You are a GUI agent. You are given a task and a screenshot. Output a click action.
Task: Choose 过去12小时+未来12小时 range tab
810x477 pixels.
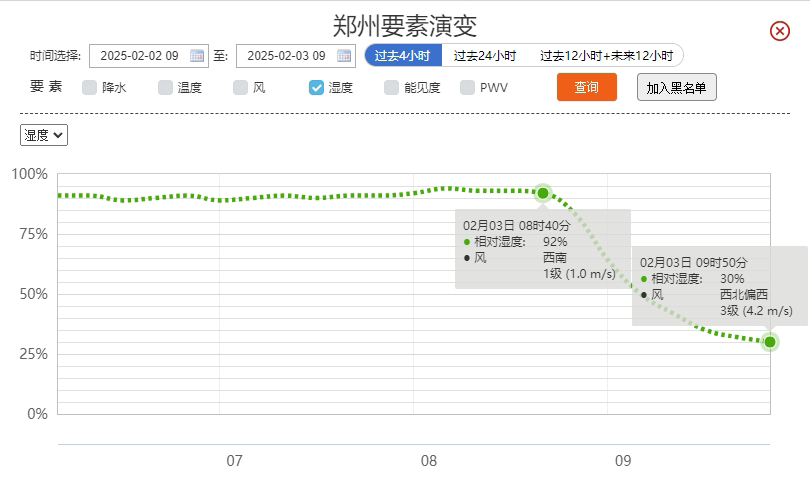tap(606, 56)
